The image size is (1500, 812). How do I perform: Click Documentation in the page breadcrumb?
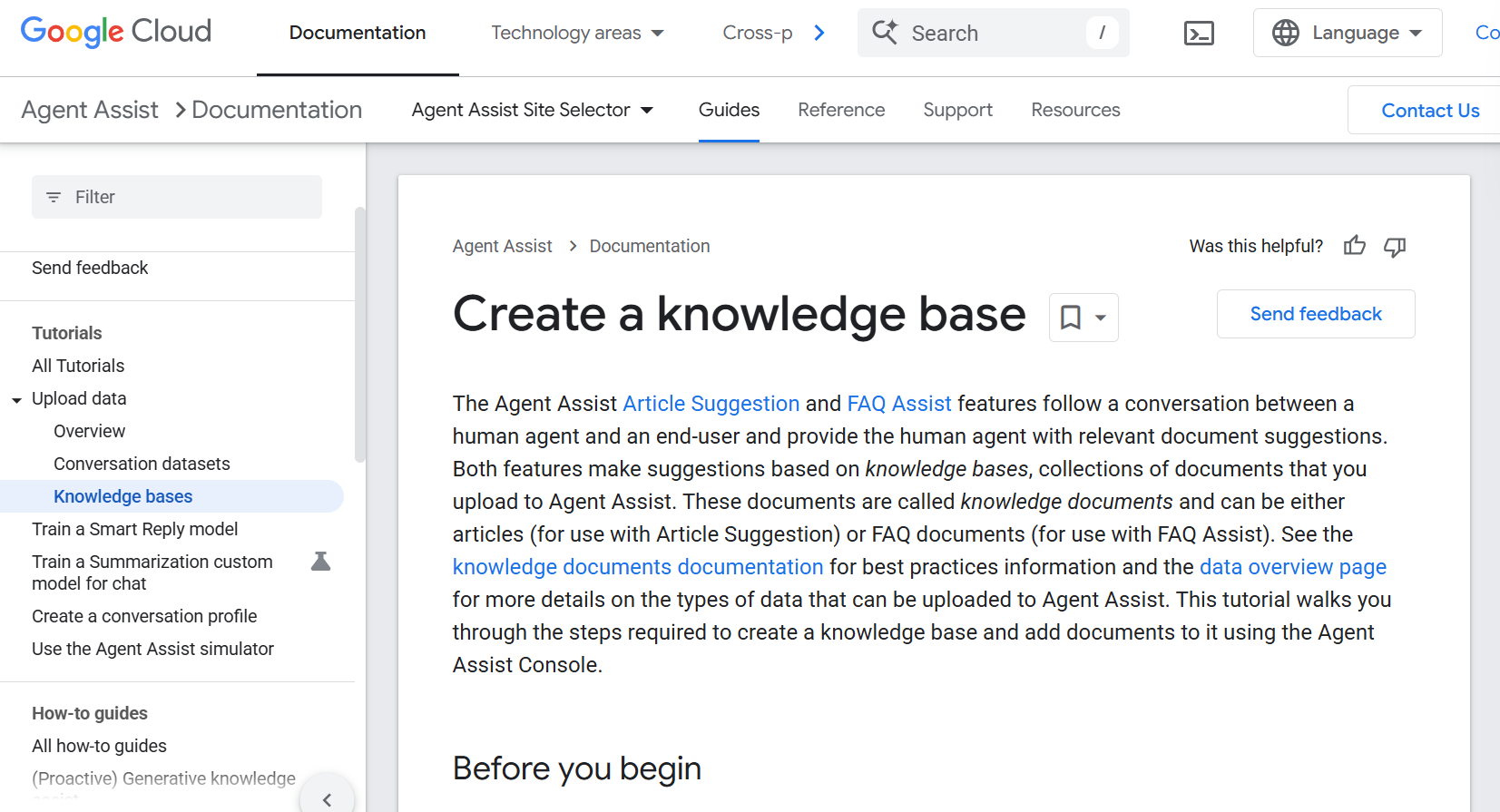pyautogui.click(x=650, y=246)
